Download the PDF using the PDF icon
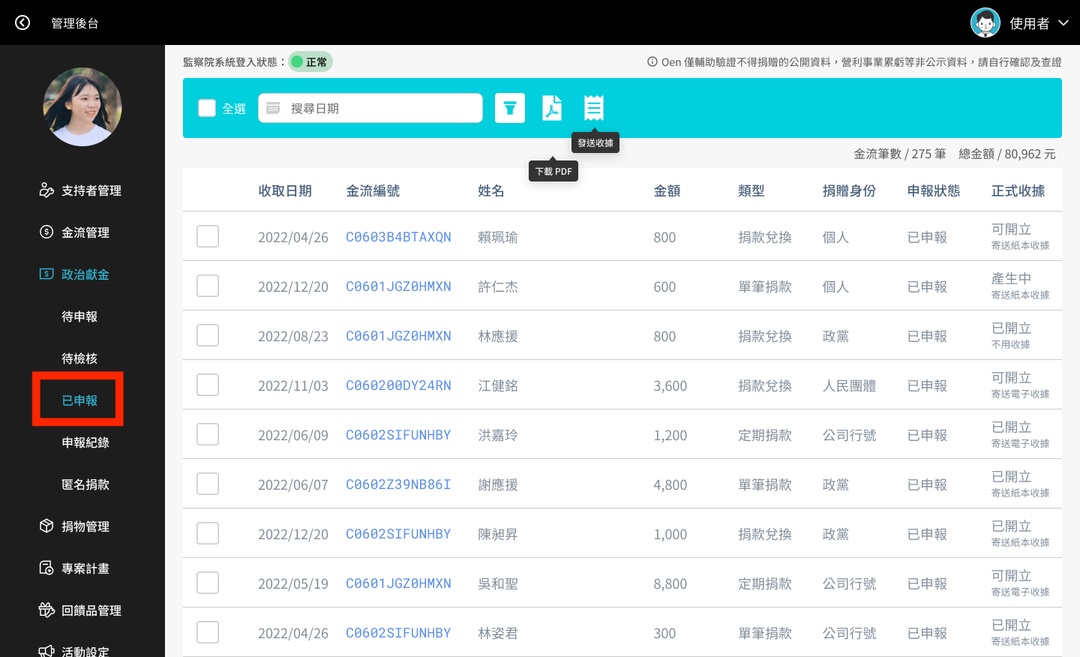This screenshot has width=1080, height=657. coord(552,108)
